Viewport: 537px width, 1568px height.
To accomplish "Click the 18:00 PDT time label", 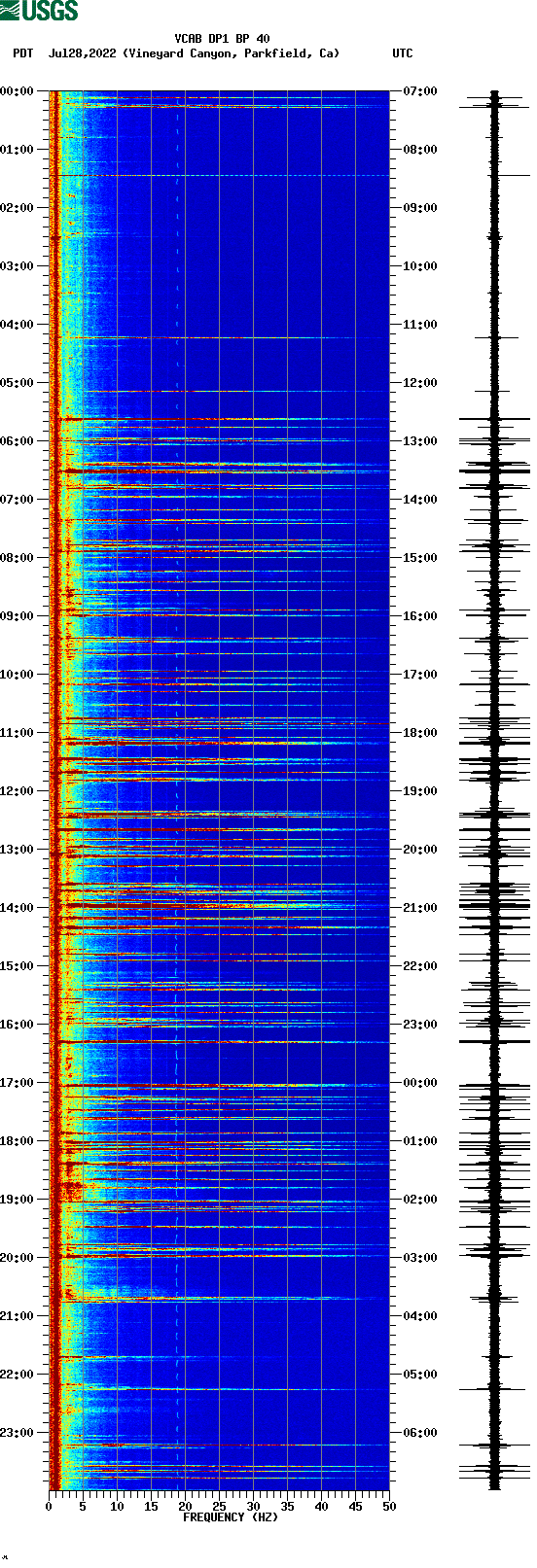I will tap(17, 1141).
